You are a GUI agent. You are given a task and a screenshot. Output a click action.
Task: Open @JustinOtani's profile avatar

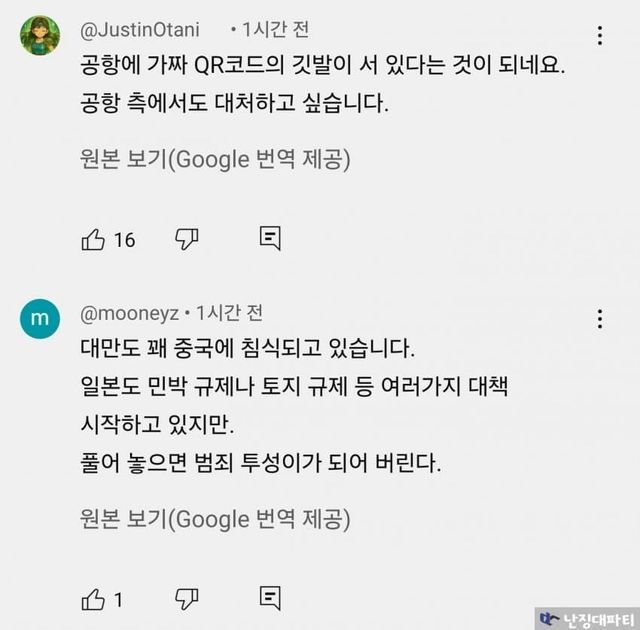pos(40,35)
